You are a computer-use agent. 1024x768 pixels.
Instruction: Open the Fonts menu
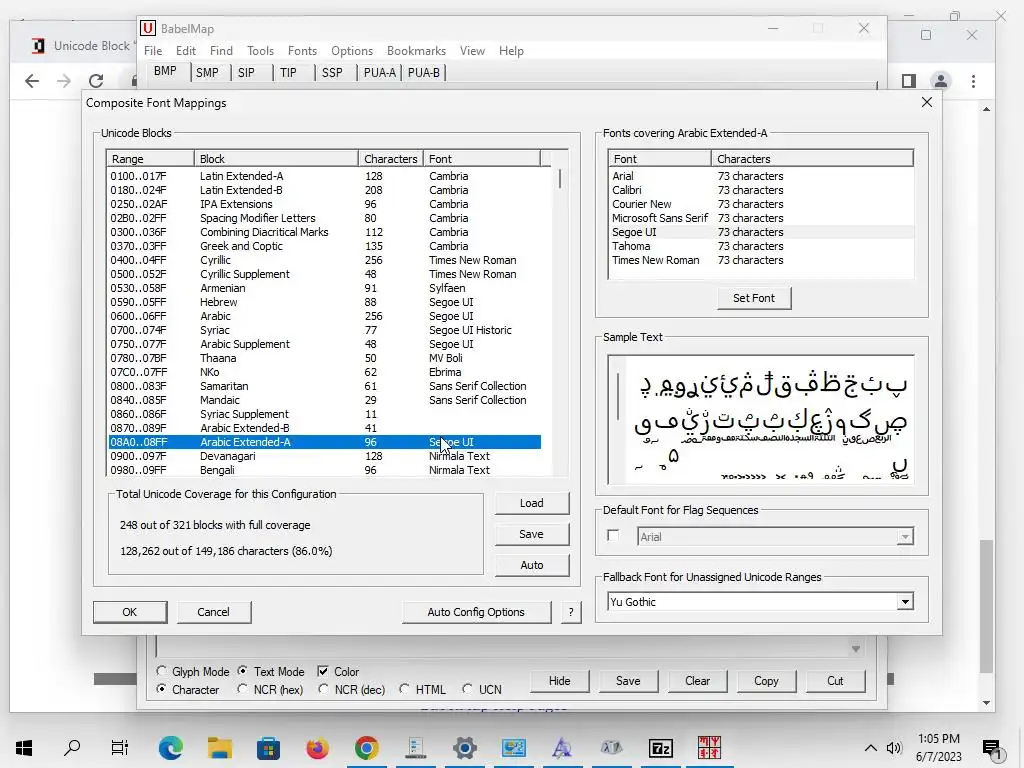click(x=302, y=51)
